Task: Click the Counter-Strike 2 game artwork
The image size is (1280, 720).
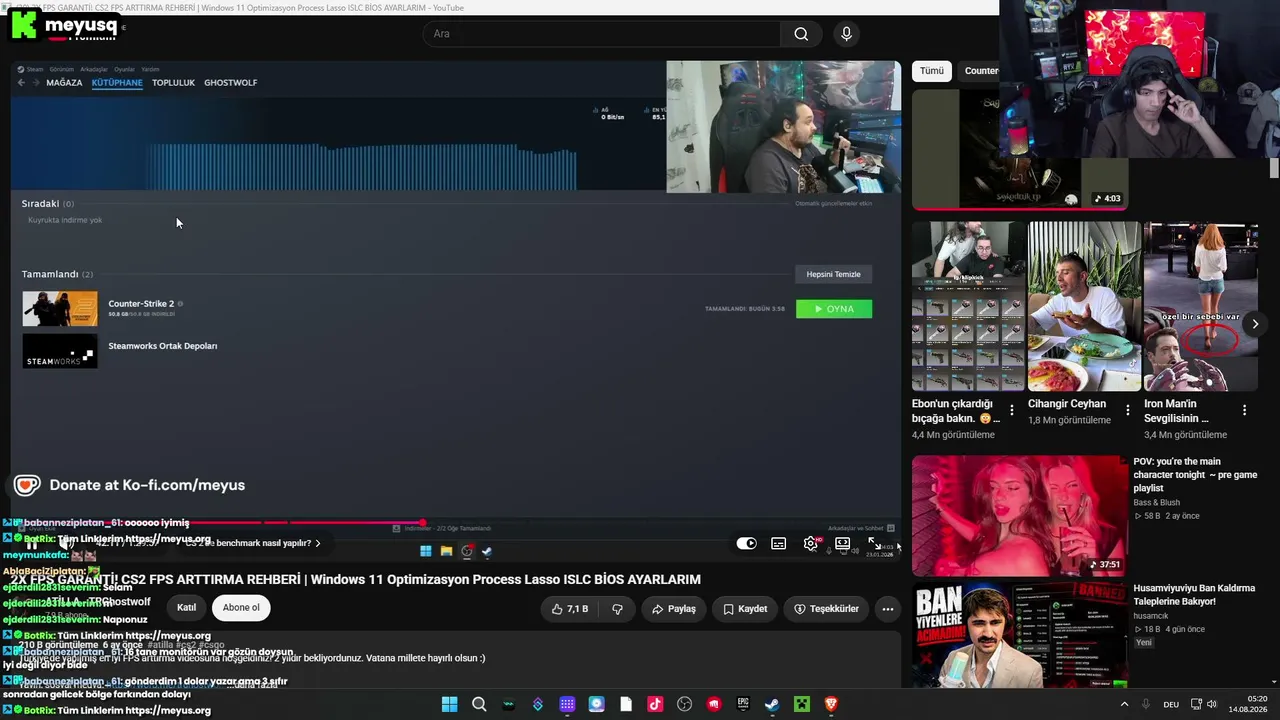Action: click(60, 309)
